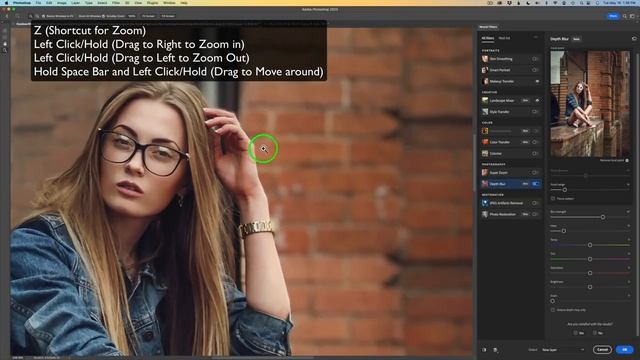
Task: Select the Zoom tool in left toolbar
Action: 5,50
